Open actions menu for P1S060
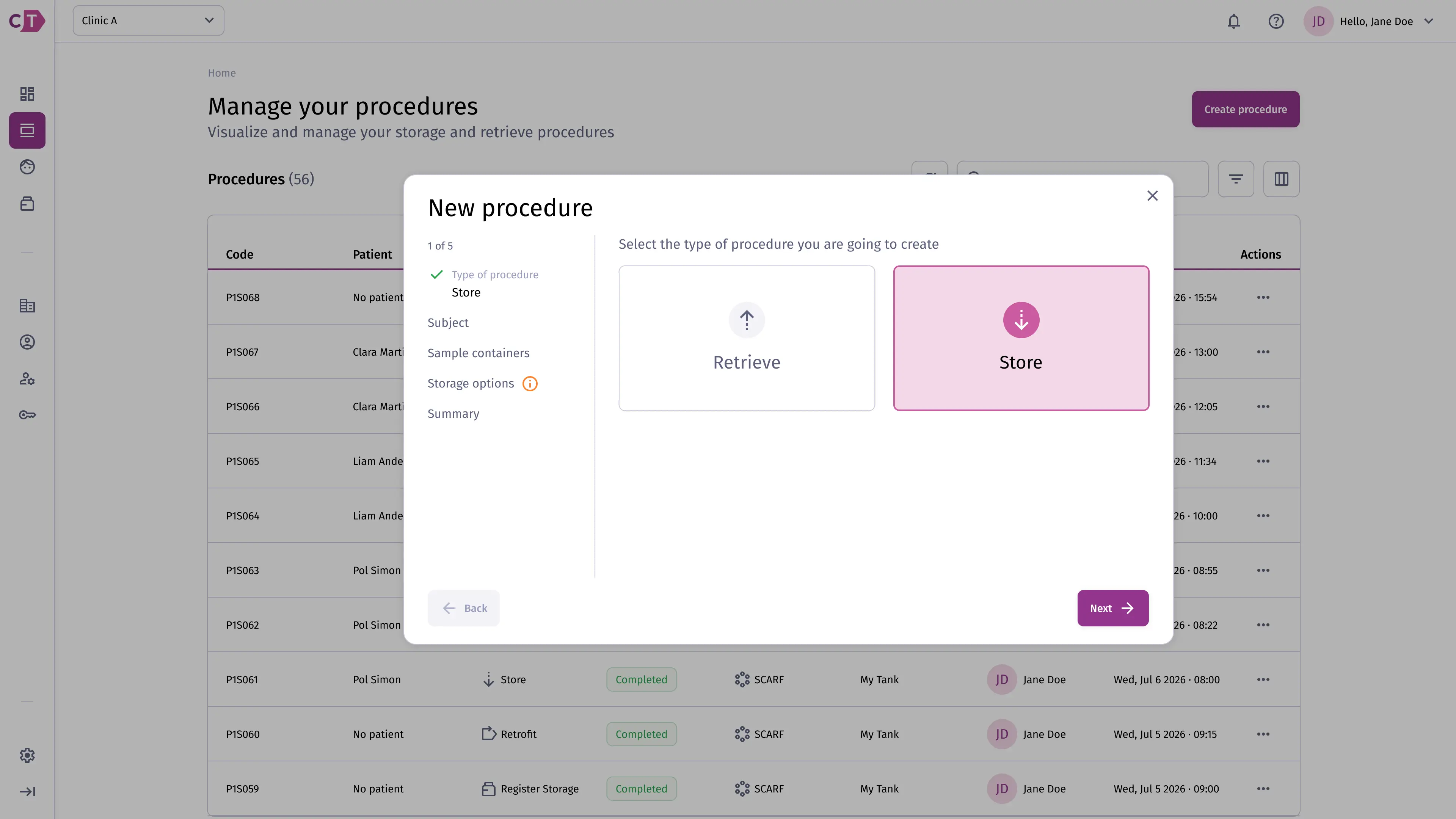This screenshot has height=819, width=1456. pyautogui.click(x=1263, y=734)
